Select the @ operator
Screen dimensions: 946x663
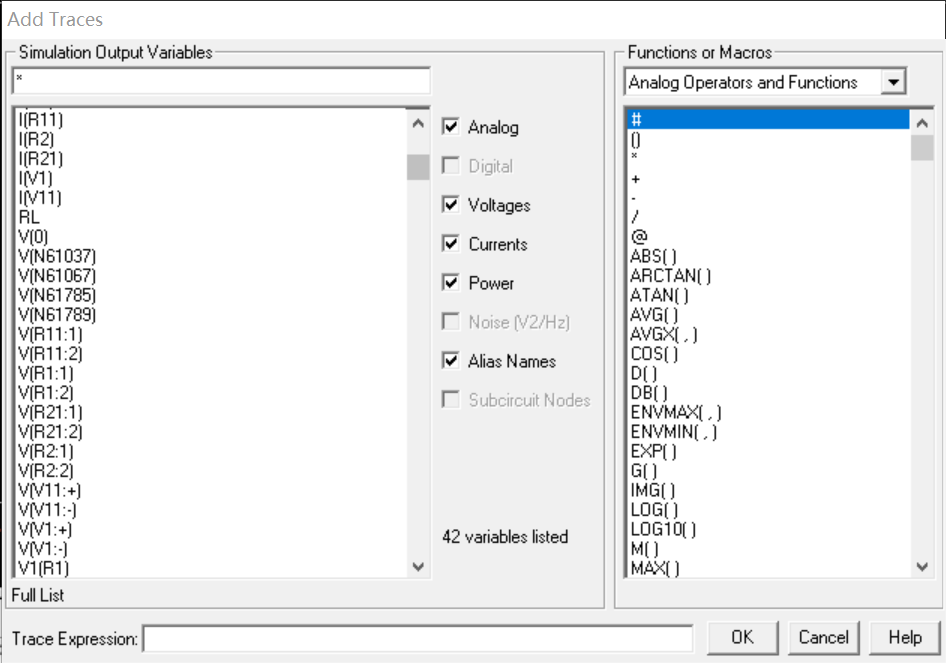click(639, 236)
